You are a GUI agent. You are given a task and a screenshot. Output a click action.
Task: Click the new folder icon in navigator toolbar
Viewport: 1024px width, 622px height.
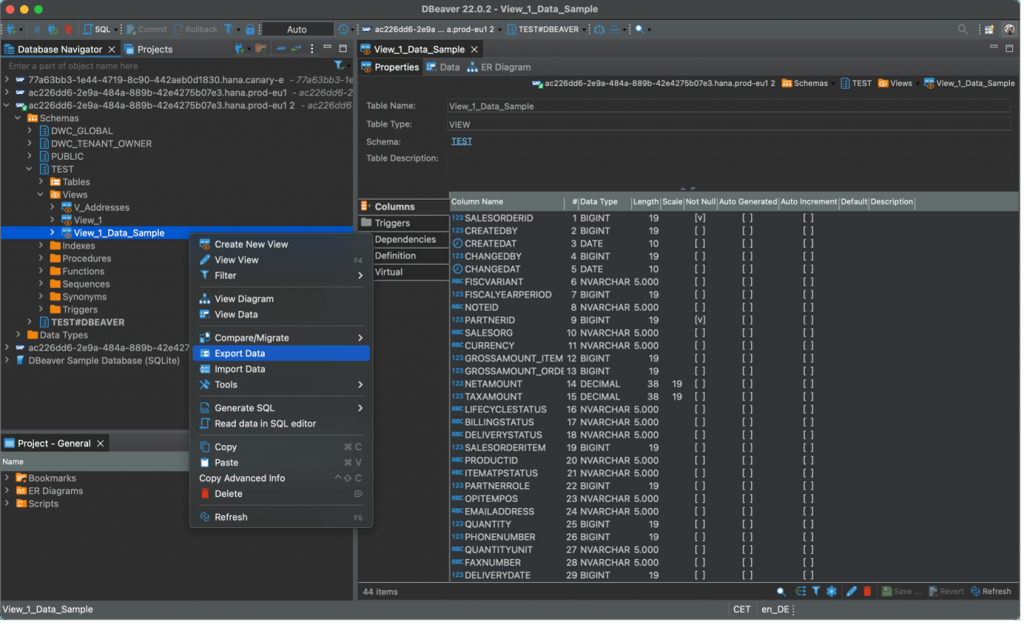click(261, 49)
